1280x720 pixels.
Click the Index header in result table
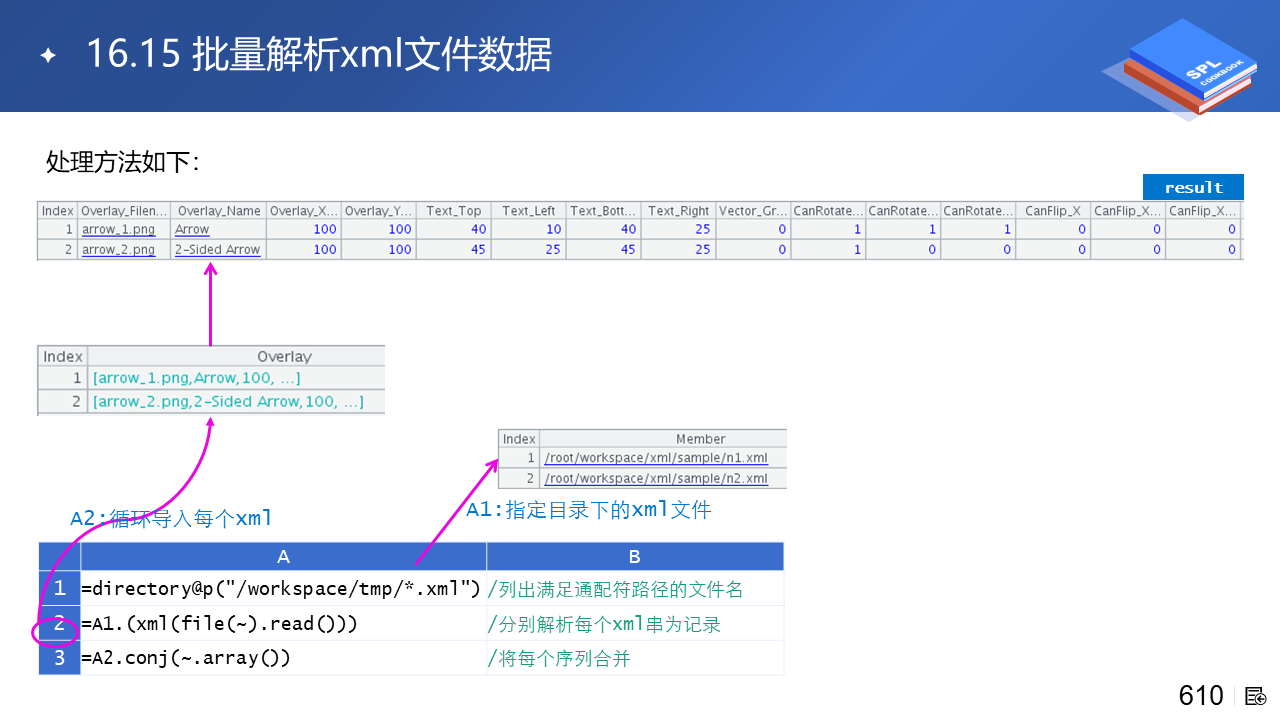[x=58, y=211]
